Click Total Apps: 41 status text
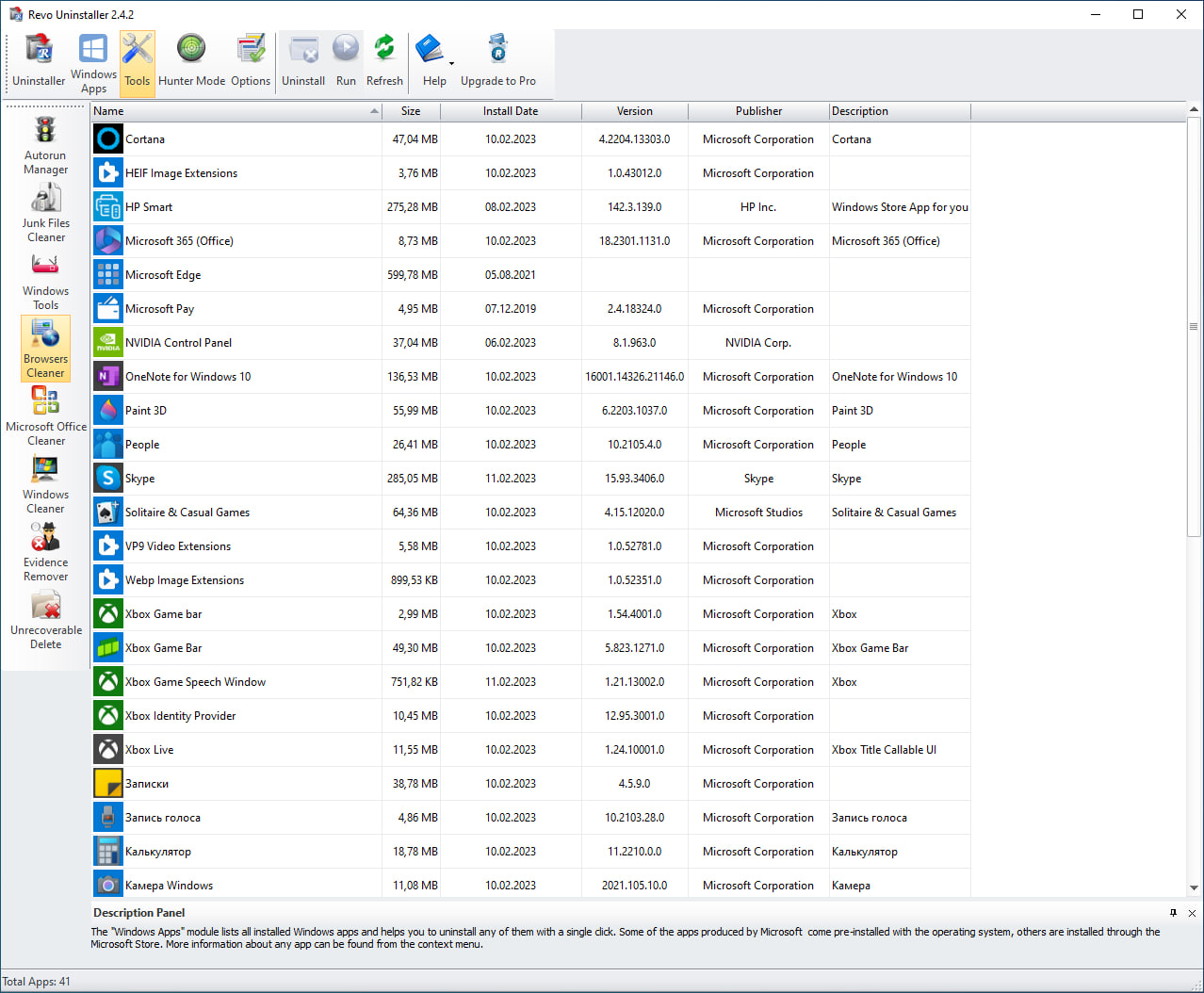 (37, 982)
